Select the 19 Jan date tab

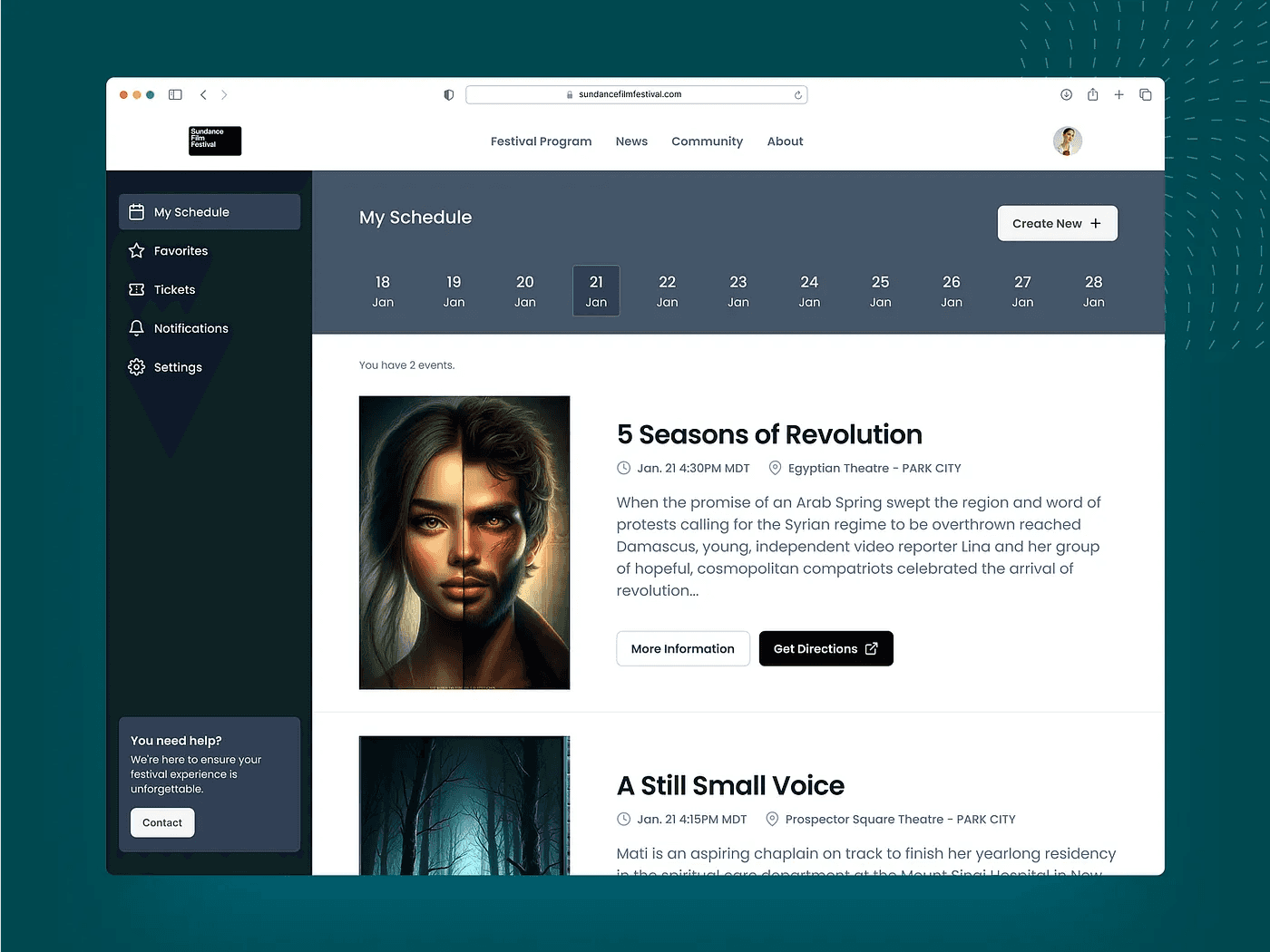[454, 291]
